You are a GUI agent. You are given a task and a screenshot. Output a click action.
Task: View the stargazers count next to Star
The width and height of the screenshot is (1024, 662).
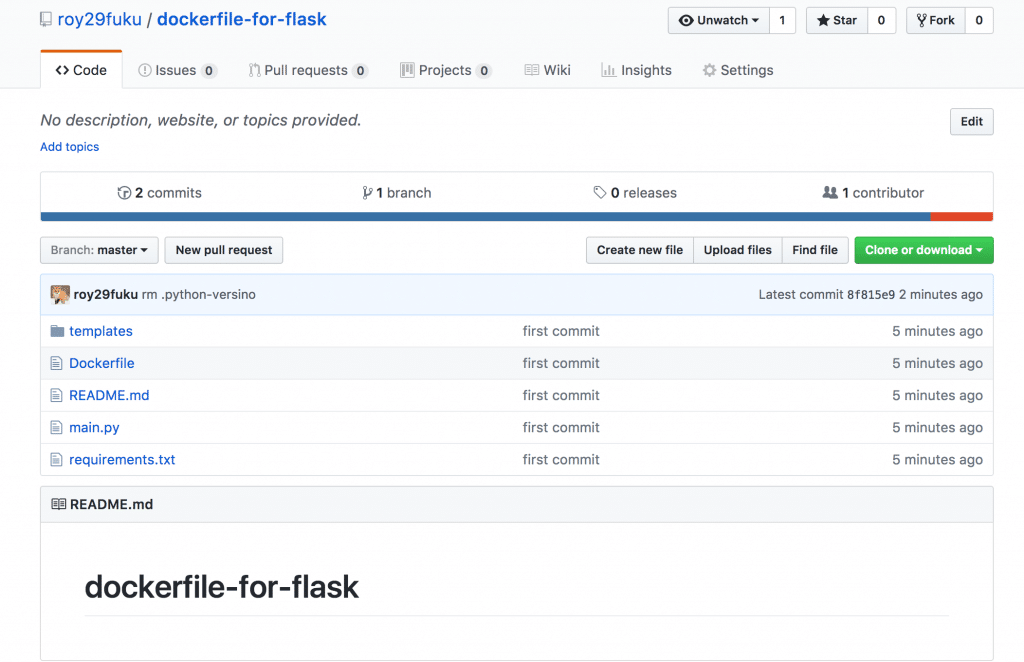click(x=881, y=20)
